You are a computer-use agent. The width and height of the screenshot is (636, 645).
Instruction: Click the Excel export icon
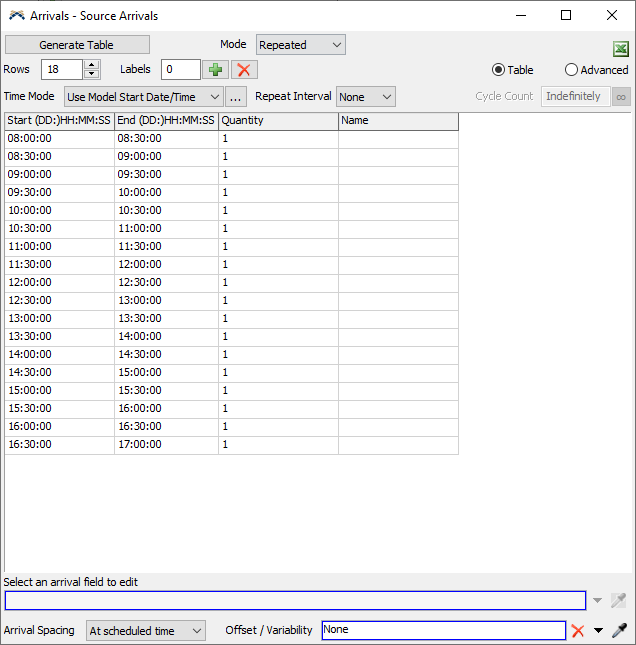[620, 50]
